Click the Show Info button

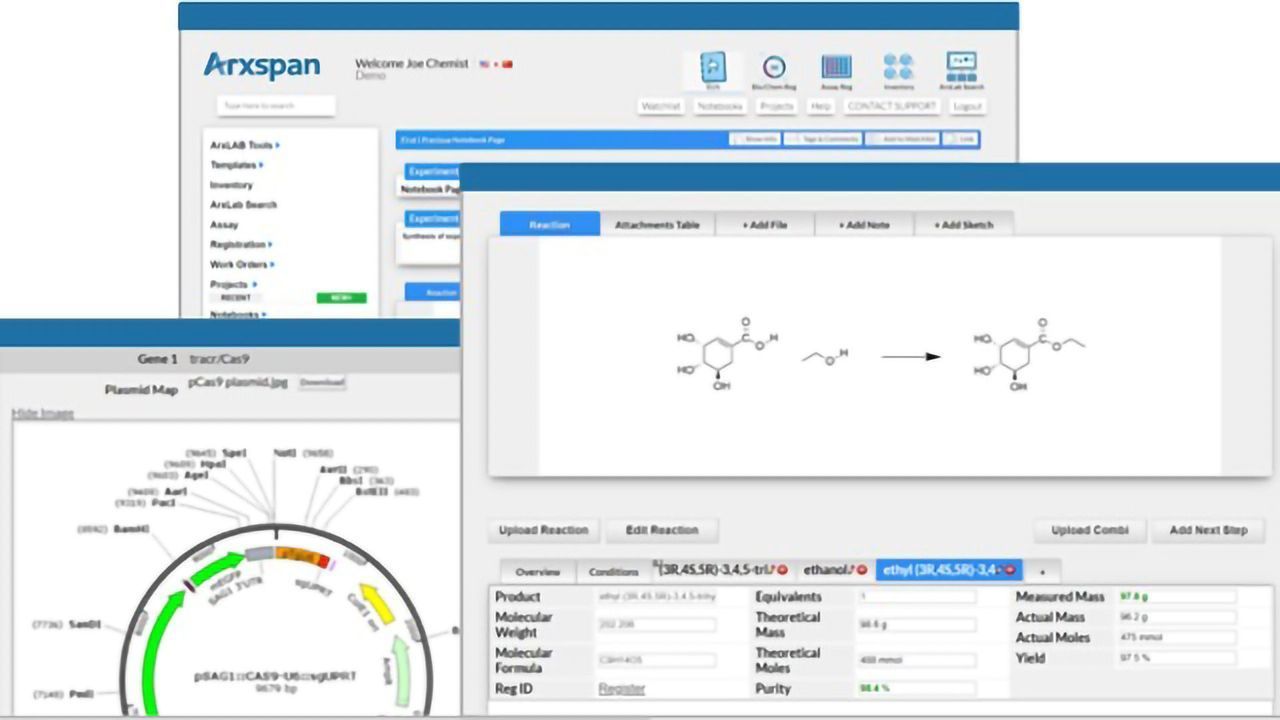755,140
